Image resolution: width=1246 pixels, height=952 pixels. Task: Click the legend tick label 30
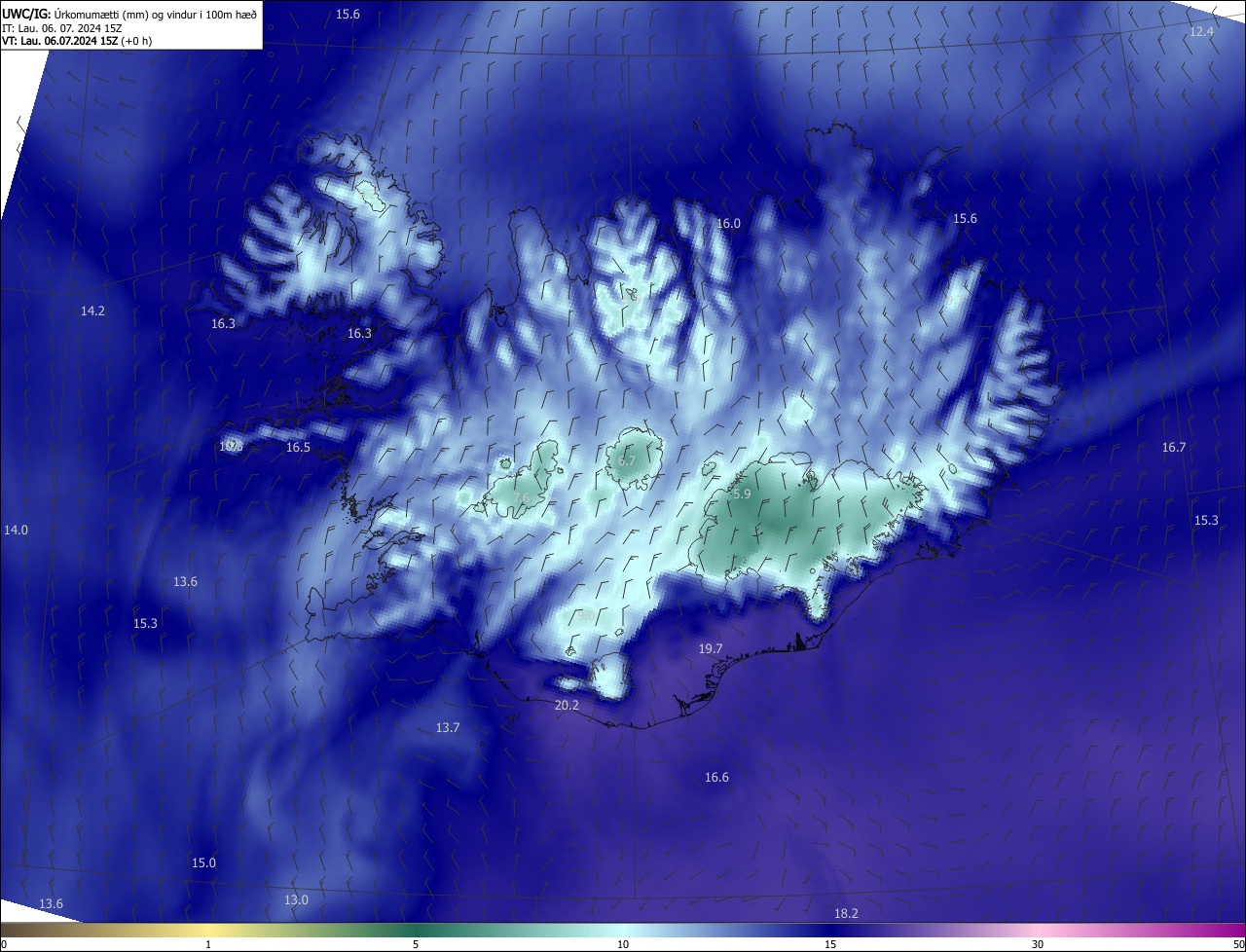[1038, 944]
